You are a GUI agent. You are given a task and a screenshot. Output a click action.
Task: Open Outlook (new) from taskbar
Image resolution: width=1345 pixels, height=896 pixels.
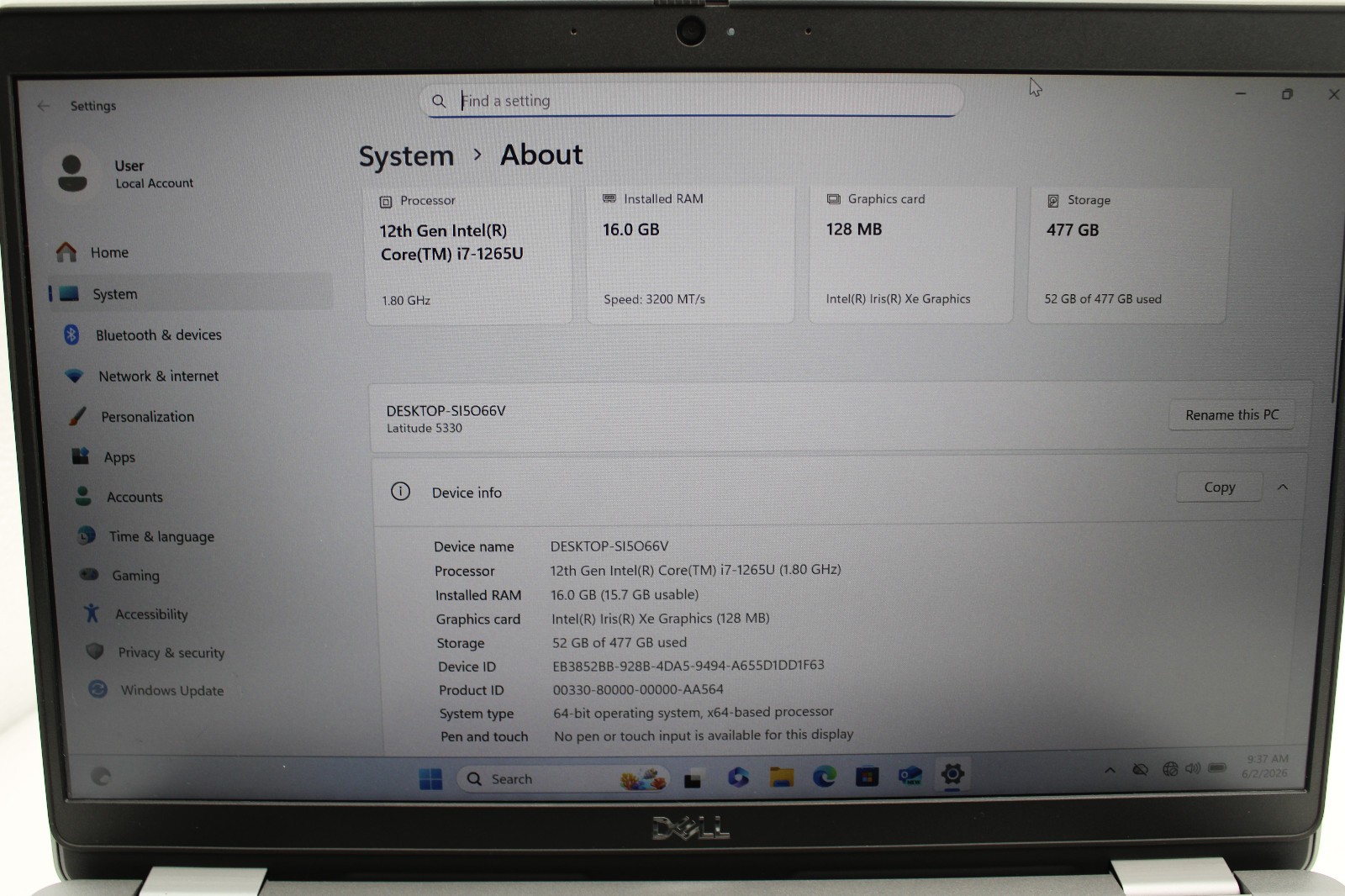910,776
